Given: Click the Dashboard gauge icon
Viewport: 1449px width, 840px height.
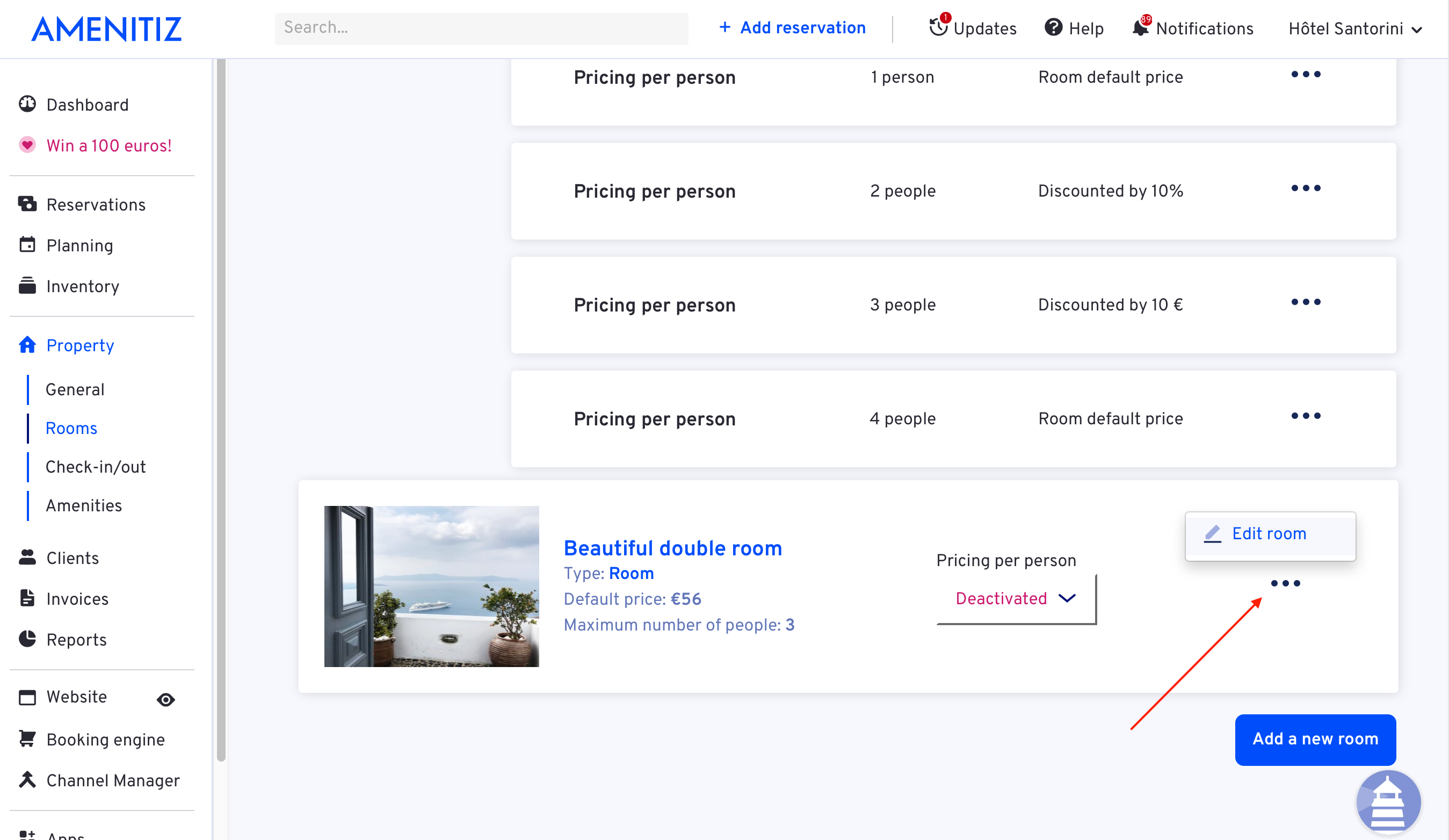Looking at the screenshot, I should pos(27,104).
